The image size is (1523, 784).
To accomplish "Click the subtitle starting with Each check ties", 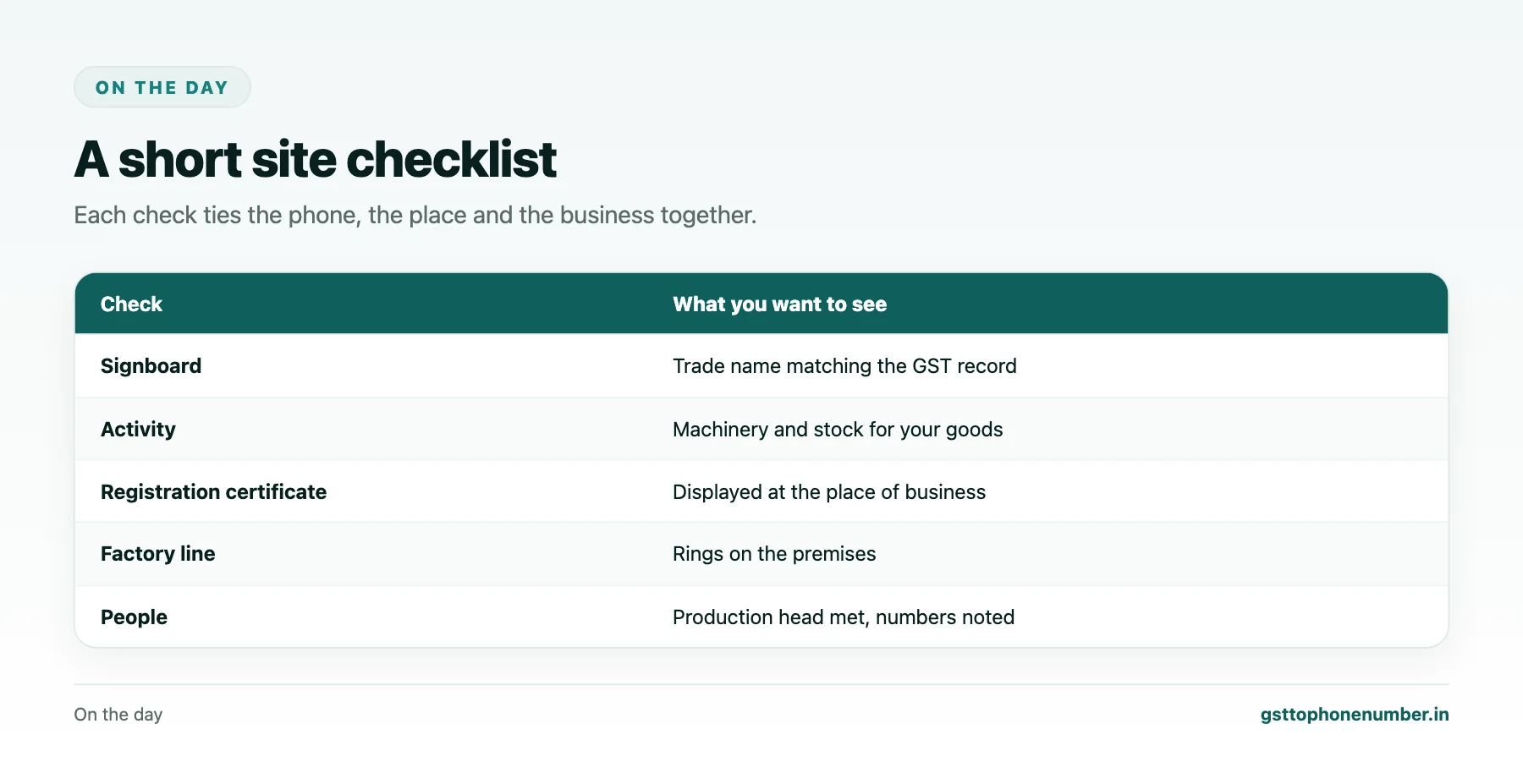I will point(415,215).
